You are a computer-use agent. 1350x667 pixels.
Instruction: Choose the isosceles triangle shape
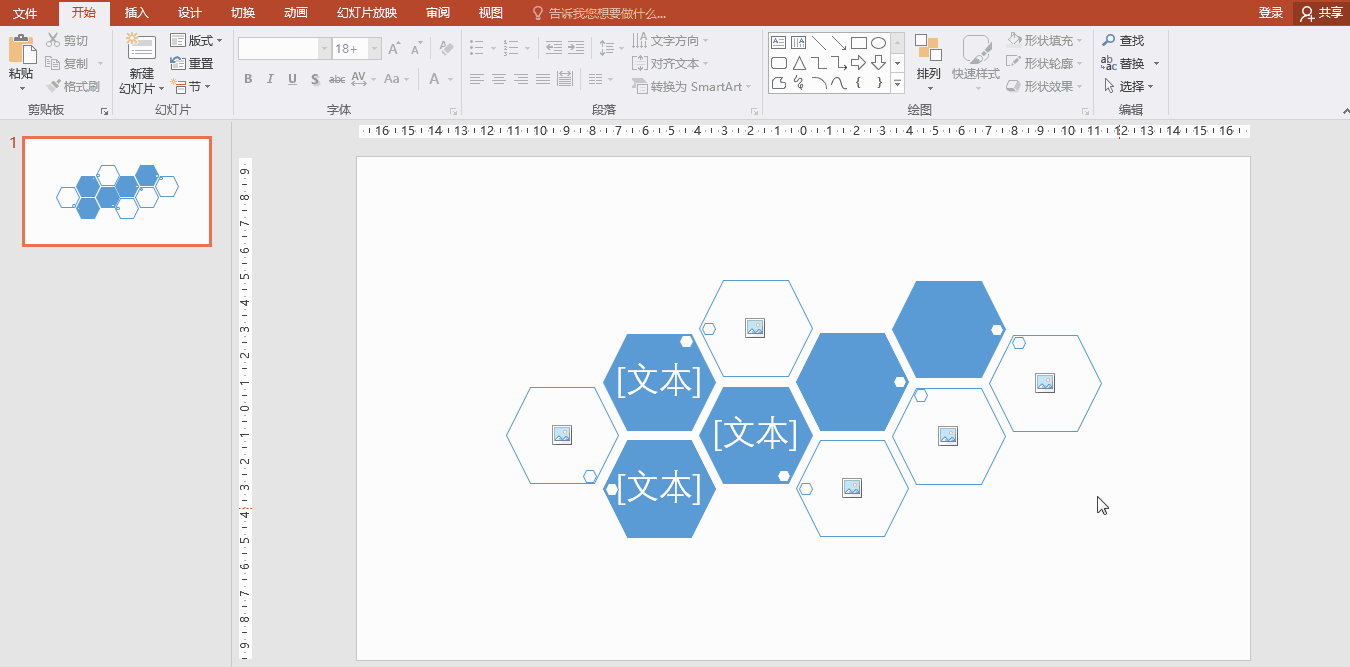tap(798, 63)
